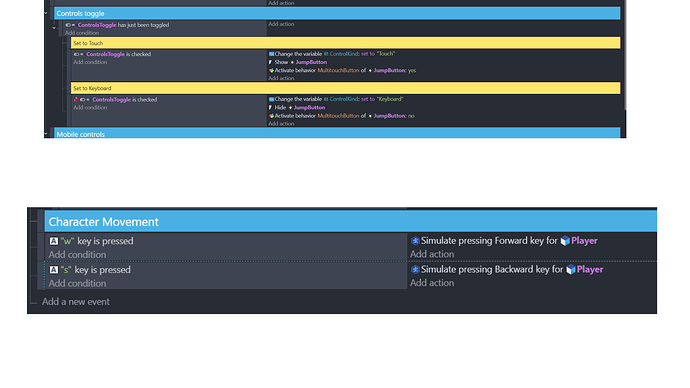Click the toggle icon in the Set to Touch condition
690x388 pixels.
coord(78,55)
